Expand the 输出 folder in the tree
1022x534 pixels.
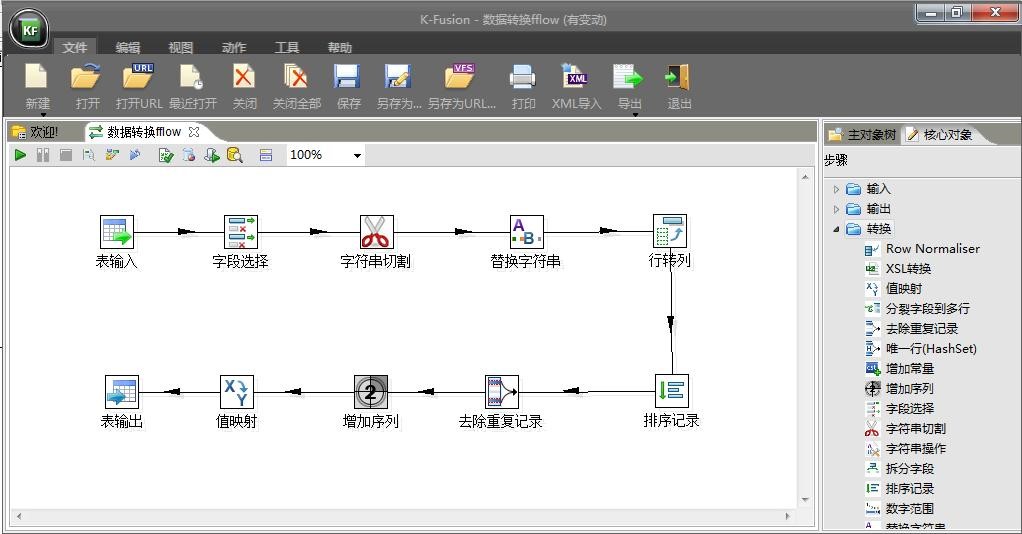(836, 209)
